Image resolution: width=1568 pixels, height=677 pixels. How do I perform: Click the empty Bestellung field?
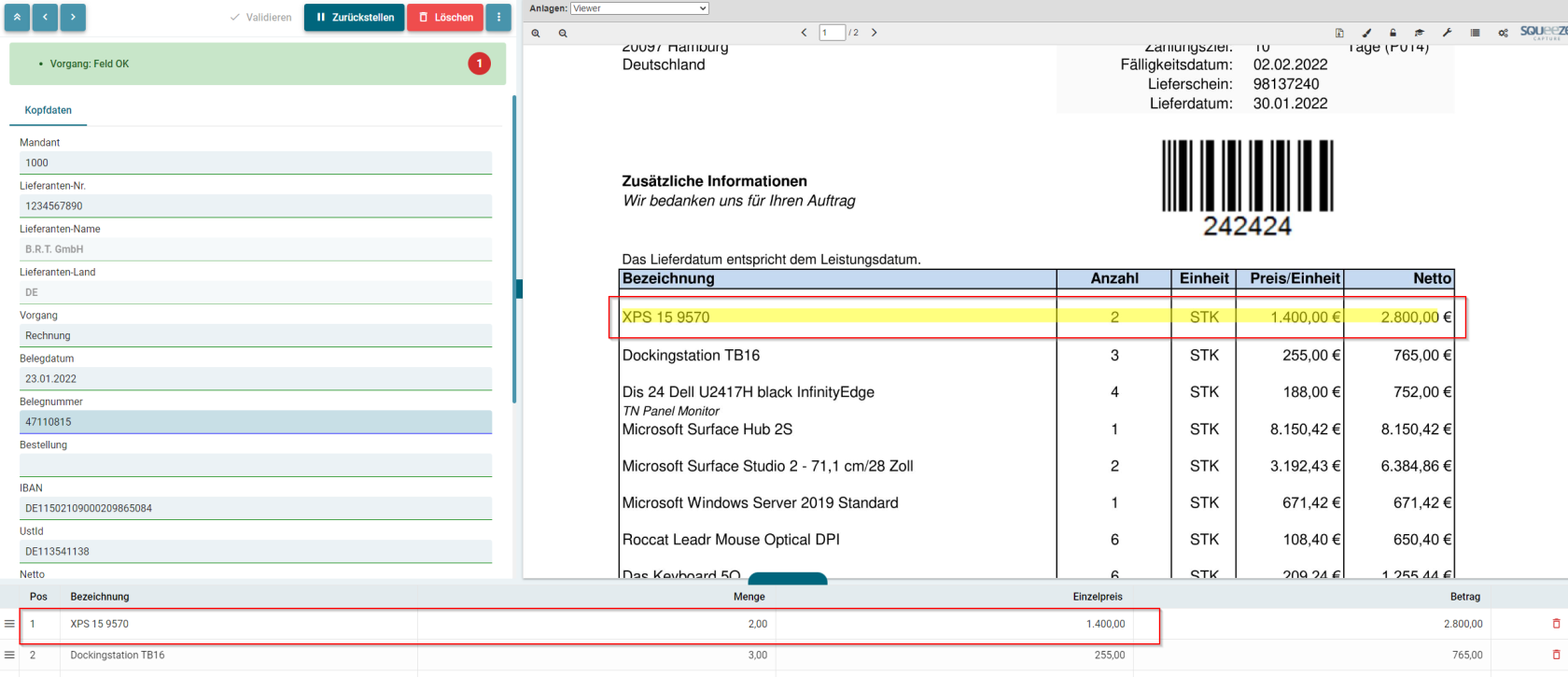pyautogui.click(x=256, y=465)
